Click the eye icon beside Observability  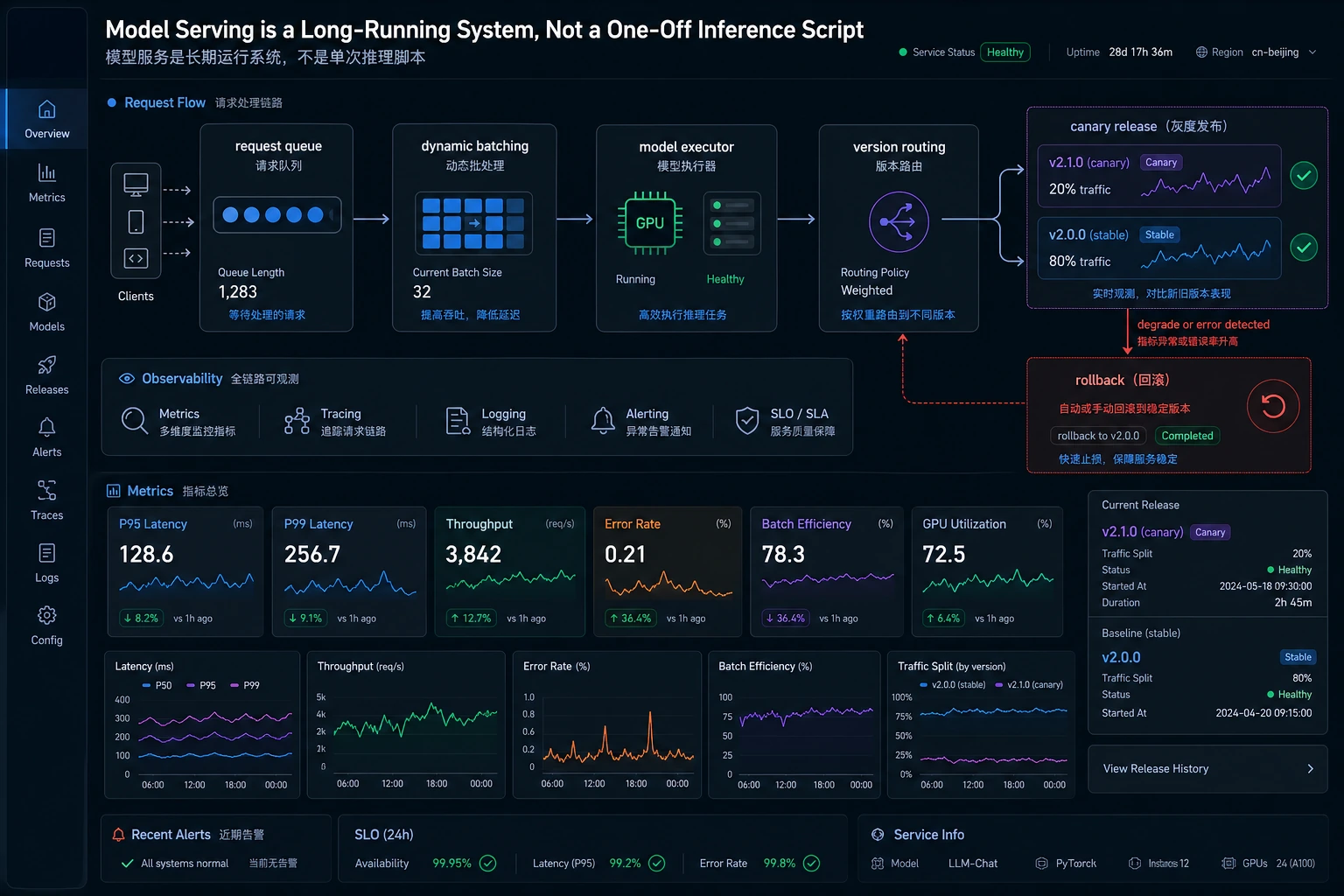tap(127, 379)
